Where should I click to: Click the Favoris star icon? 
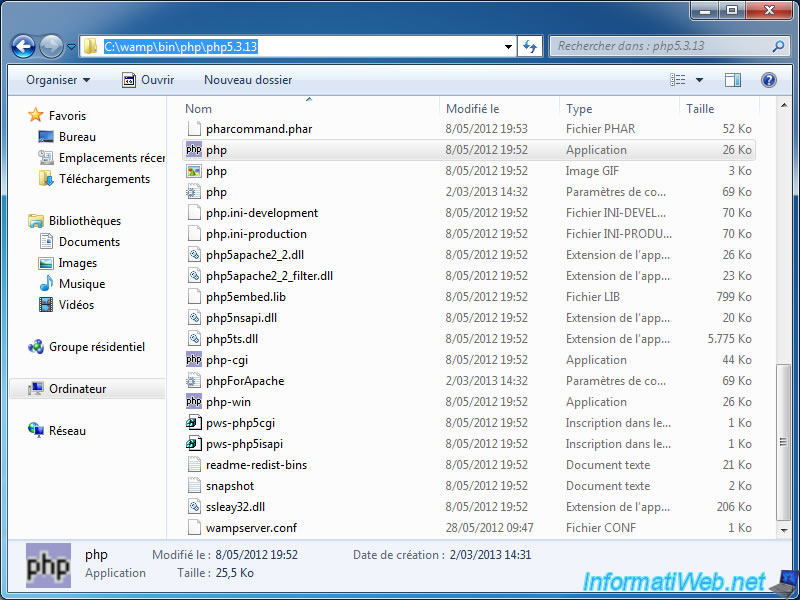pyautogui.click(x=36, y=115)
